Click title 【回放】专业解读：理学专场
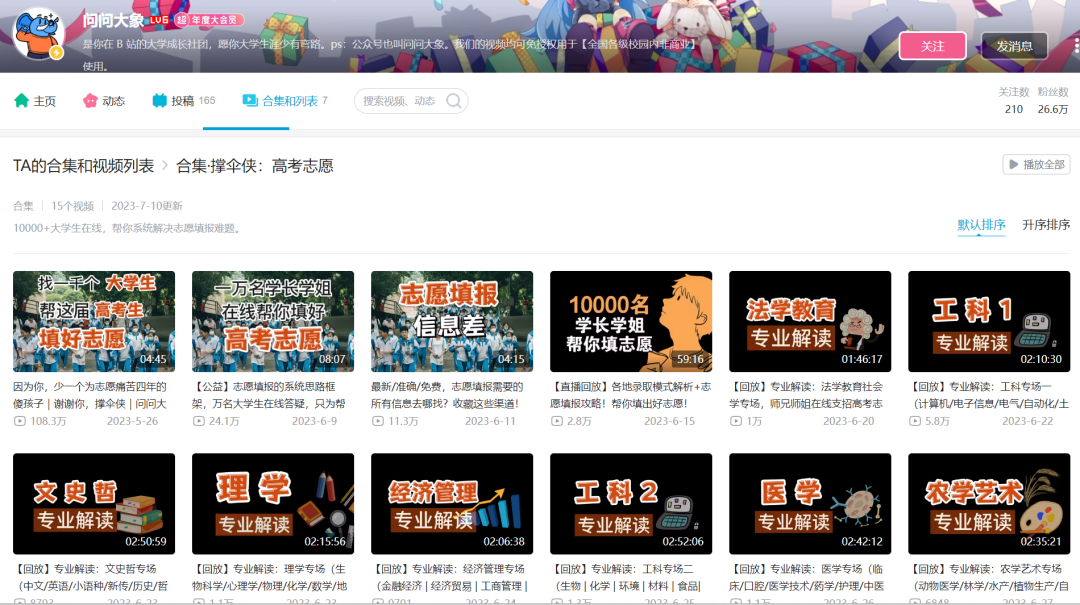This screenshot has height=605, width=1080. coord(269,577)
